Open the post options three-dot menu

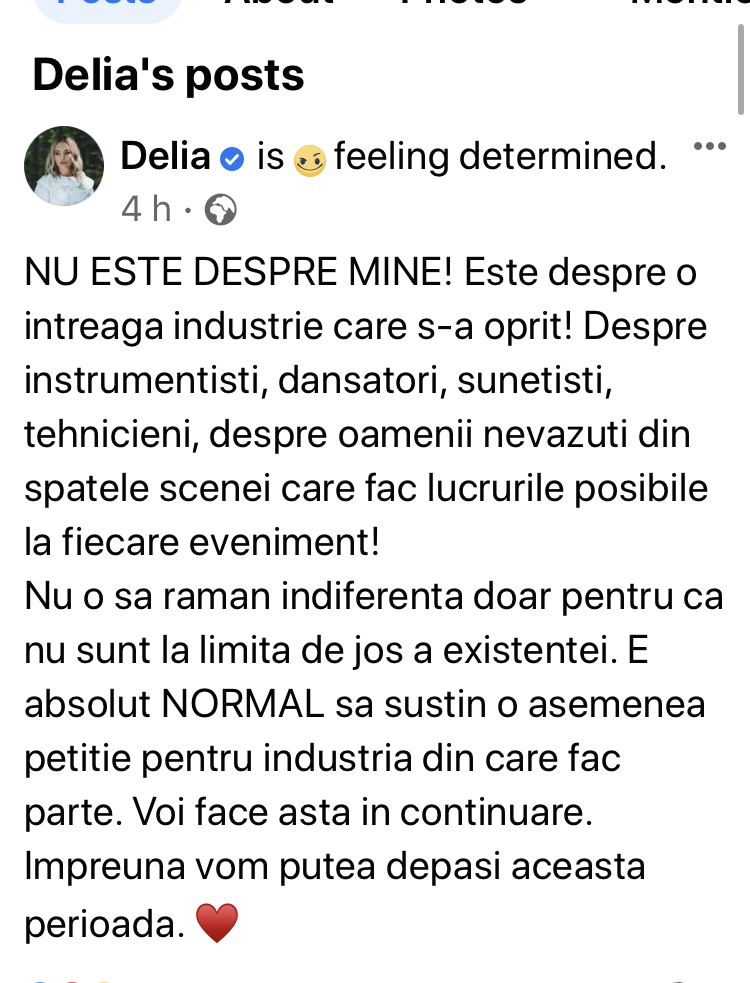click(x=709, y=147)
